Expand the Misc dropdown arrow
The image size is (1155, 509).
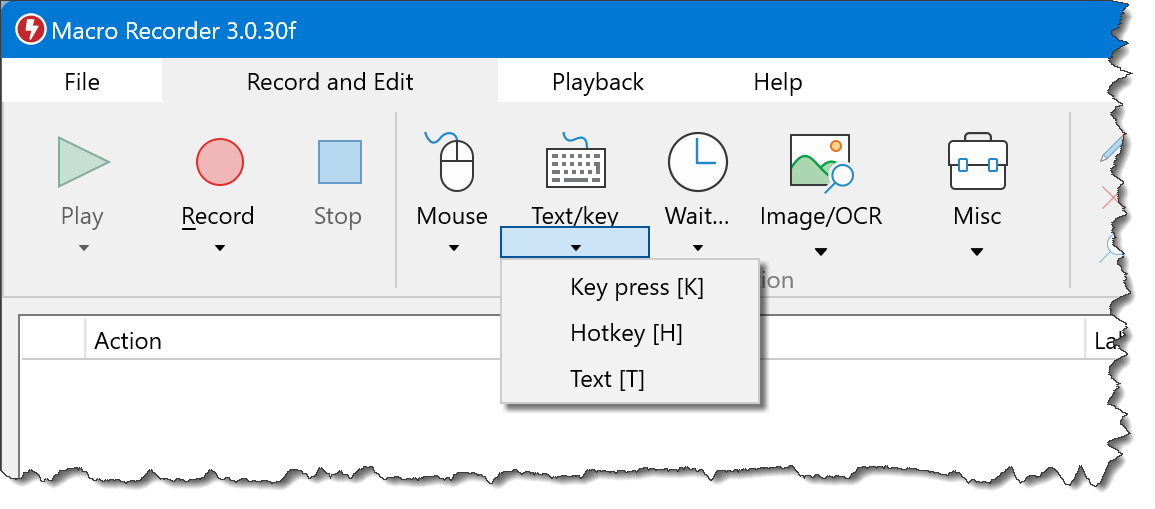pos(977,252)
